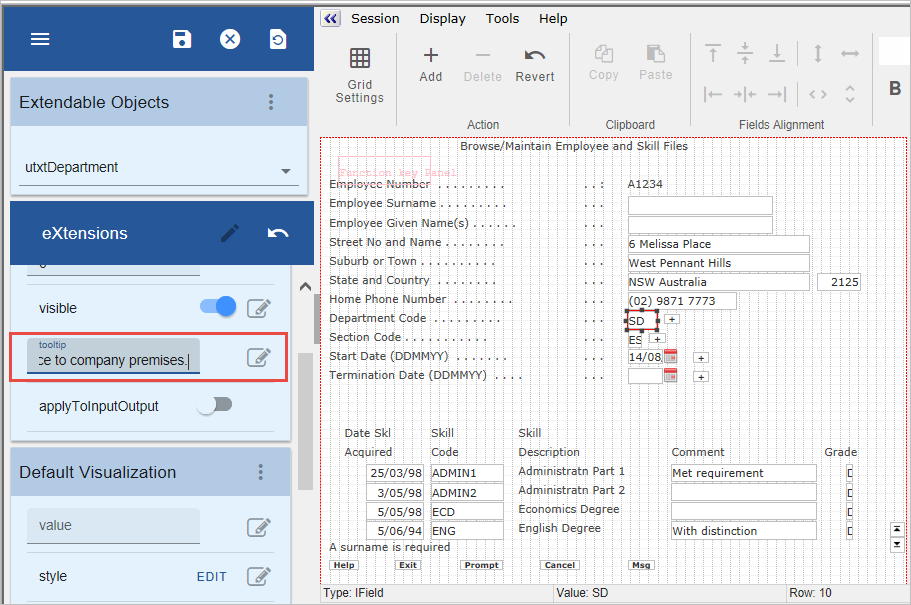911x605 pixels.
Task: Click the vertical spacing chevrons icon
Action: coord(850,94)
